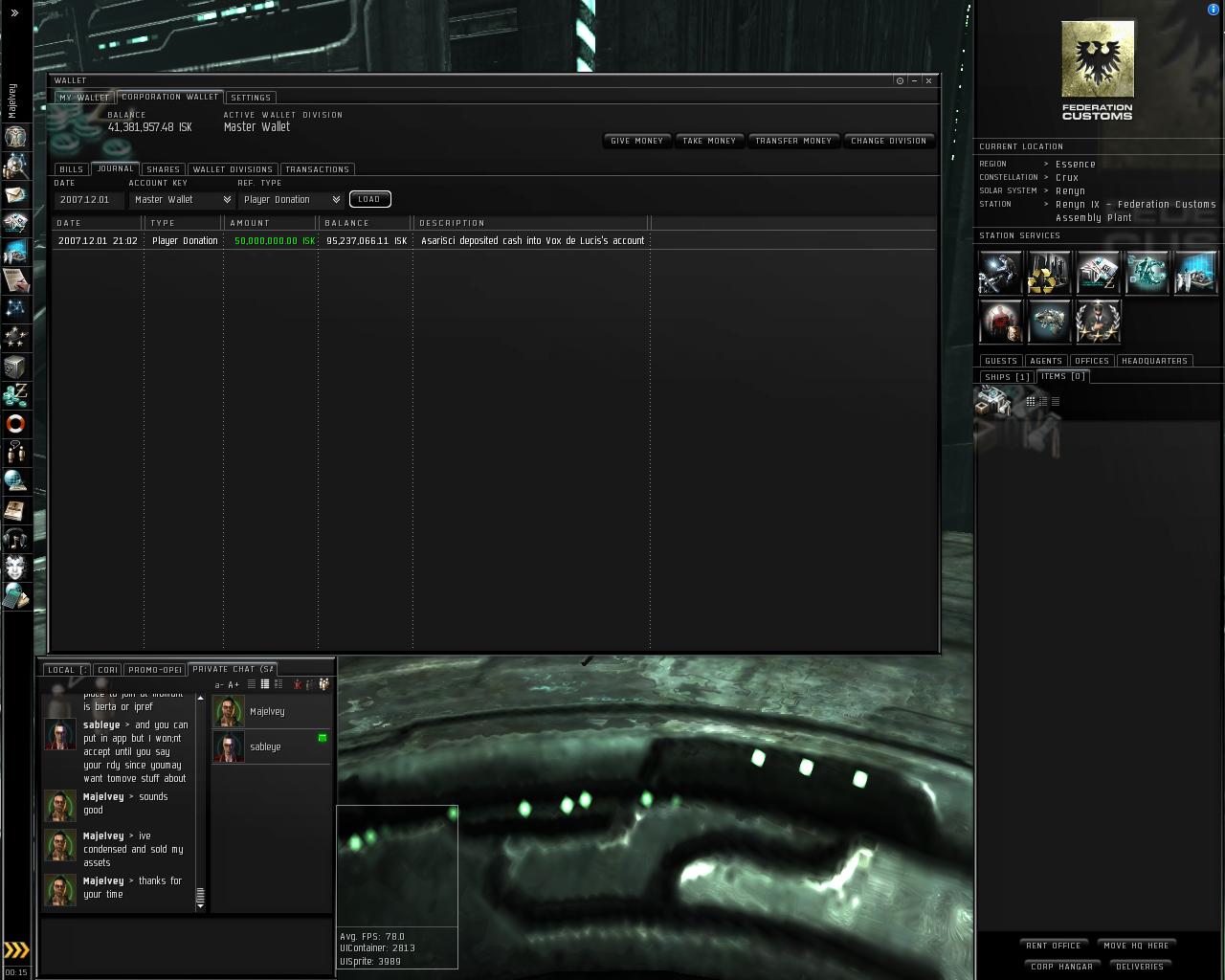Open the Headquarters tab in station panel
The image size is (1225, 980).
(x=1154, y=361)
